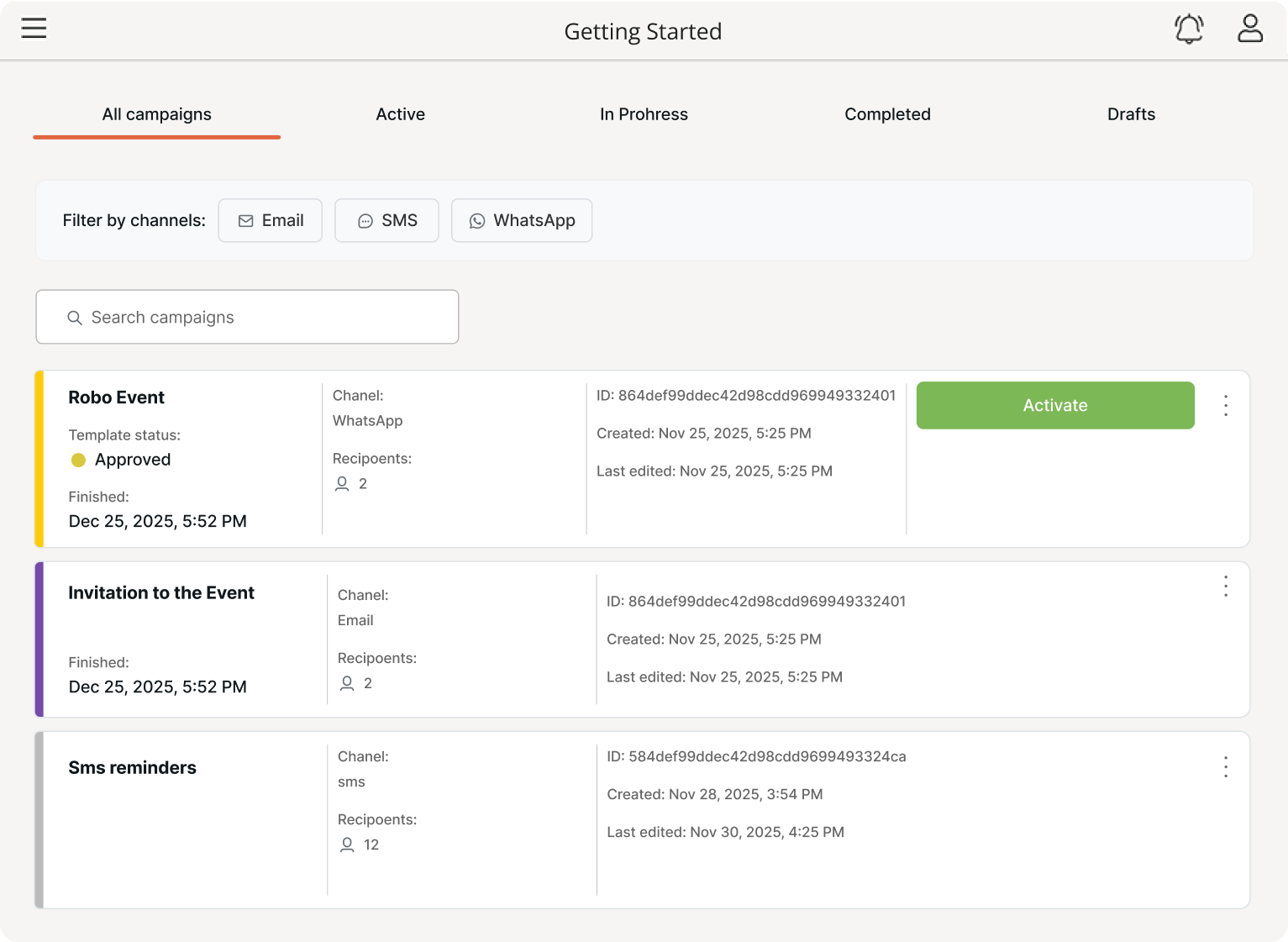Click the envelope icon on the Email filter
This screenshot has height=942, width=1288.
245,220
